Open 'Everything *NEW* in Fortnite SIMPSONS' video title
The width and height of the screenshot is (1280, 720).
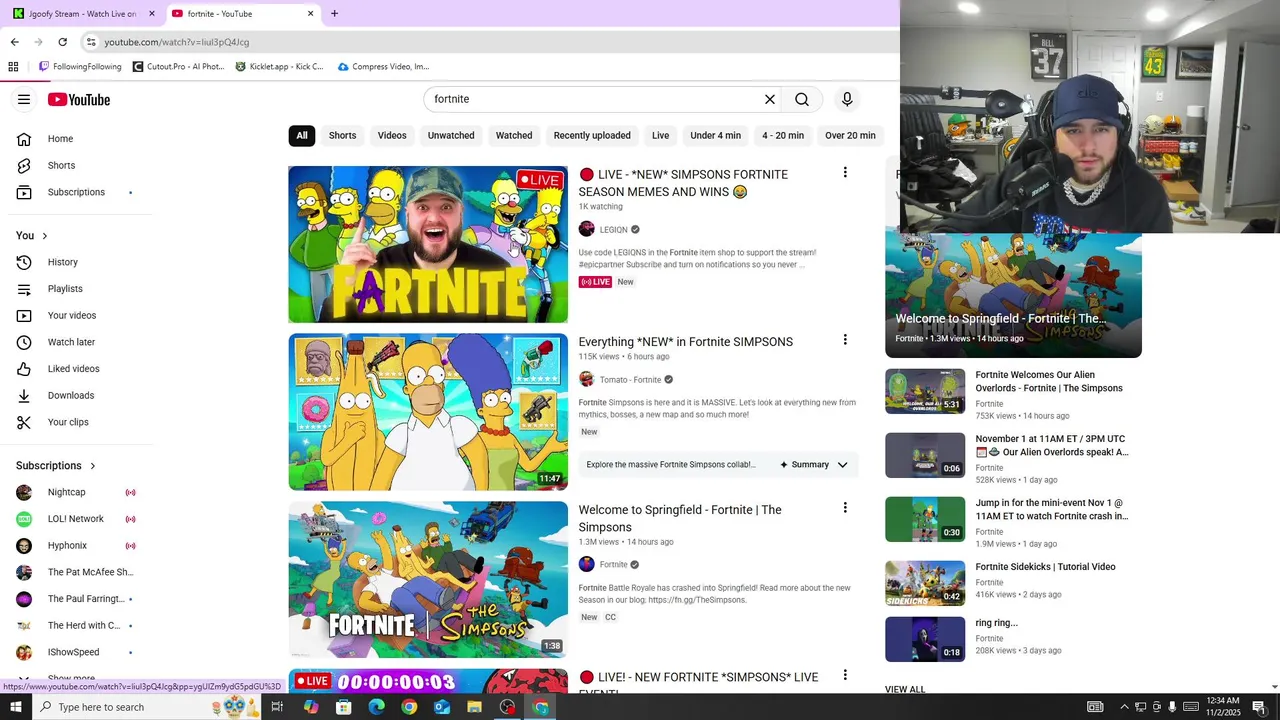point(686,342)
